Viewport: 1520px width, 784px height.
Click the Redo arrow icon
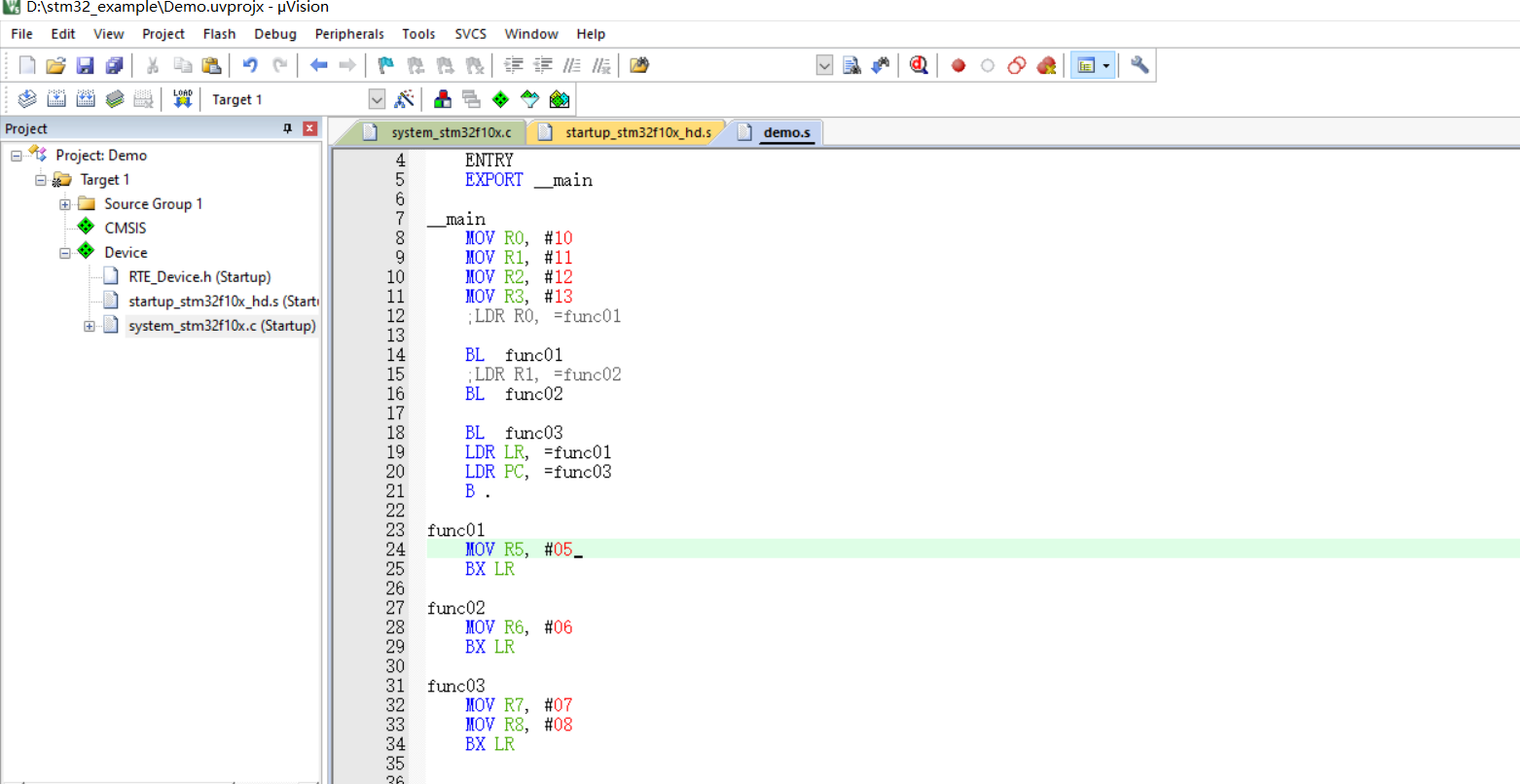(x=280, y=65)
